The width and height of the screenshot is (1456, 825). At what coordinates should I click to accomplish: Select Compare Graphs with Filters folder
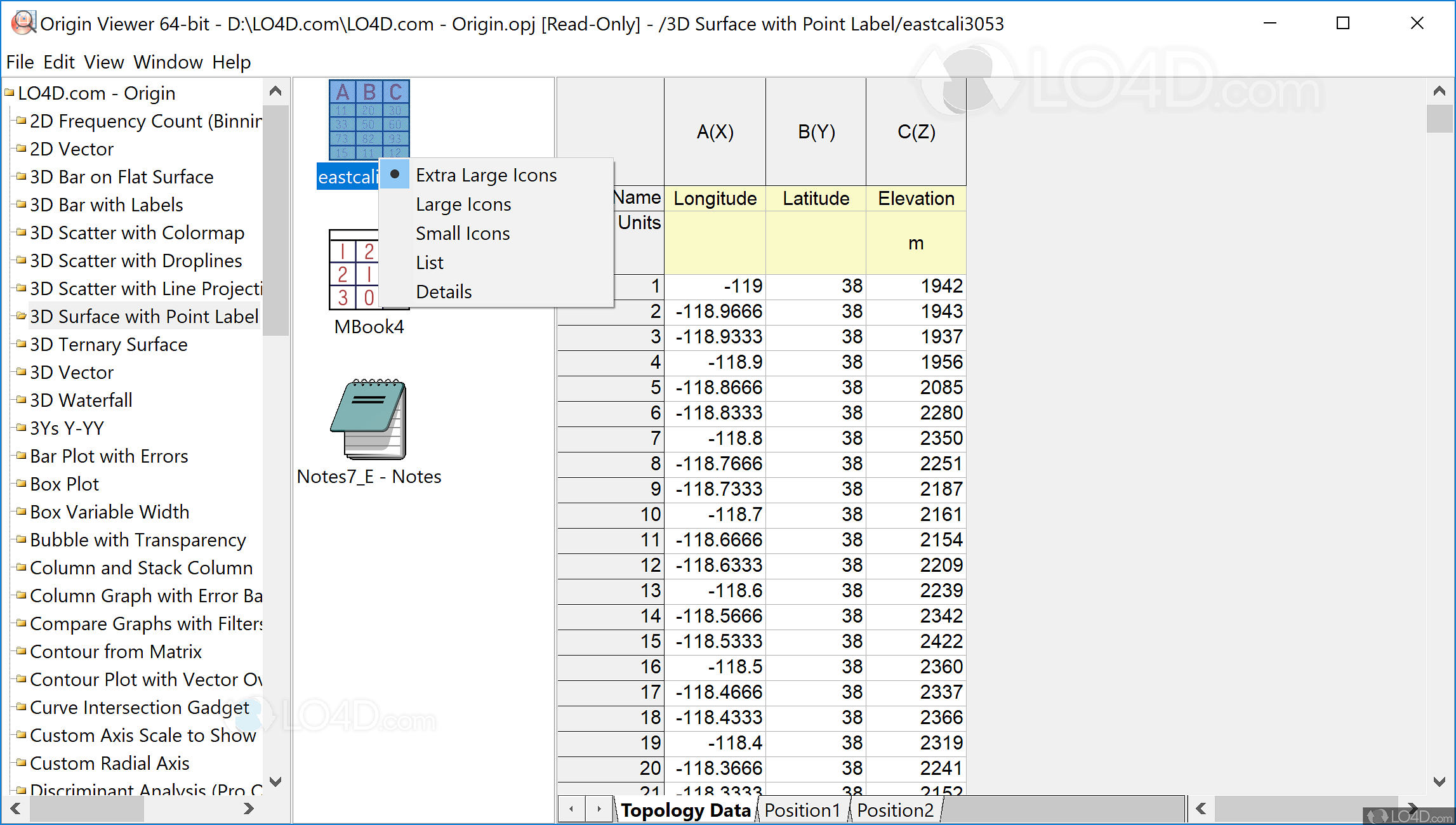tap(145, 623)
